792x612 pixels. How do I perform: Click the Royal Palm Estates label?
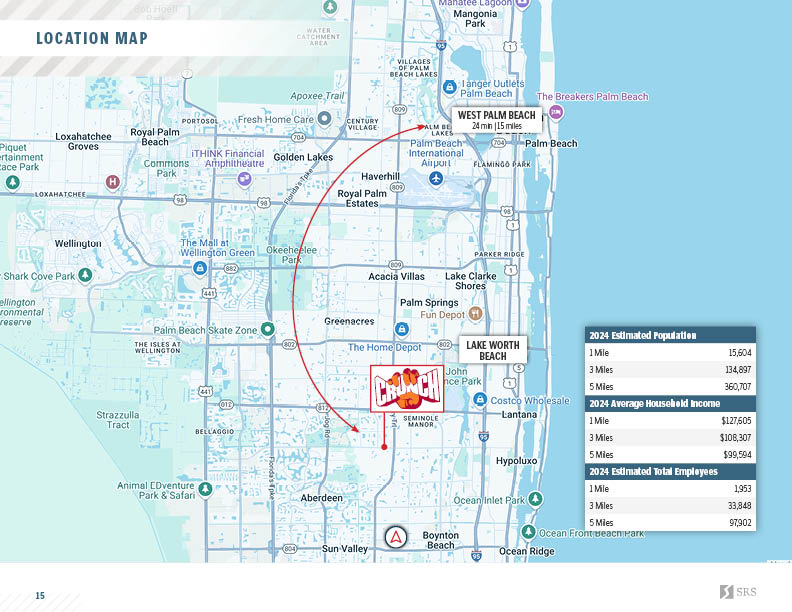tap(362, 198)
